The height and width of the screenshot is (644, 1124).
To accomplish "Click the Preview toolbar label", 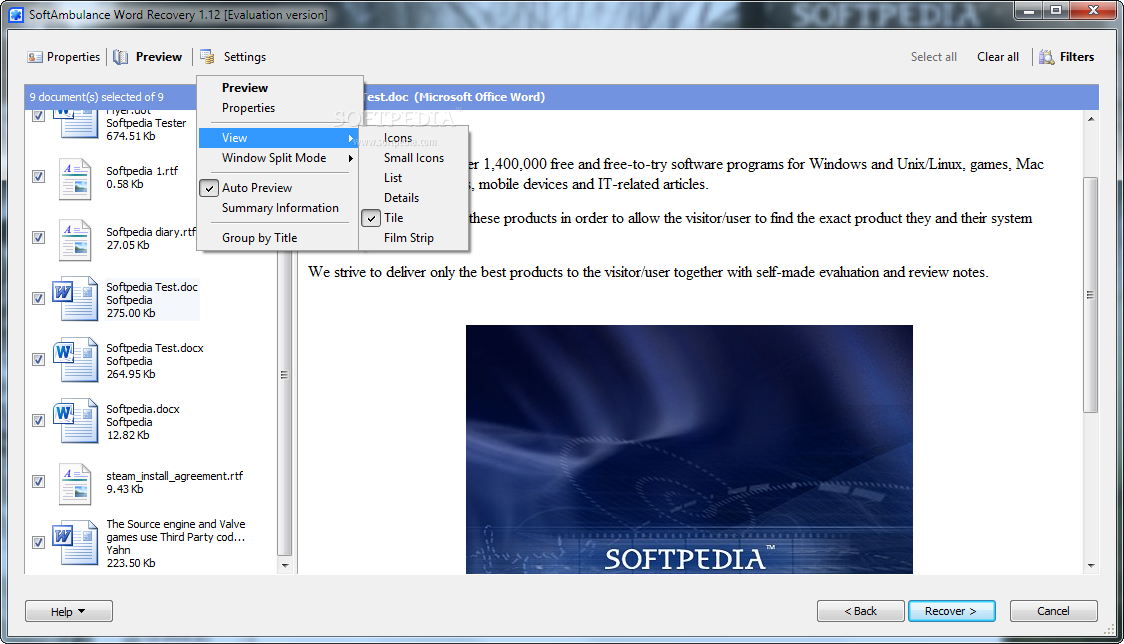I will (158, 57).
